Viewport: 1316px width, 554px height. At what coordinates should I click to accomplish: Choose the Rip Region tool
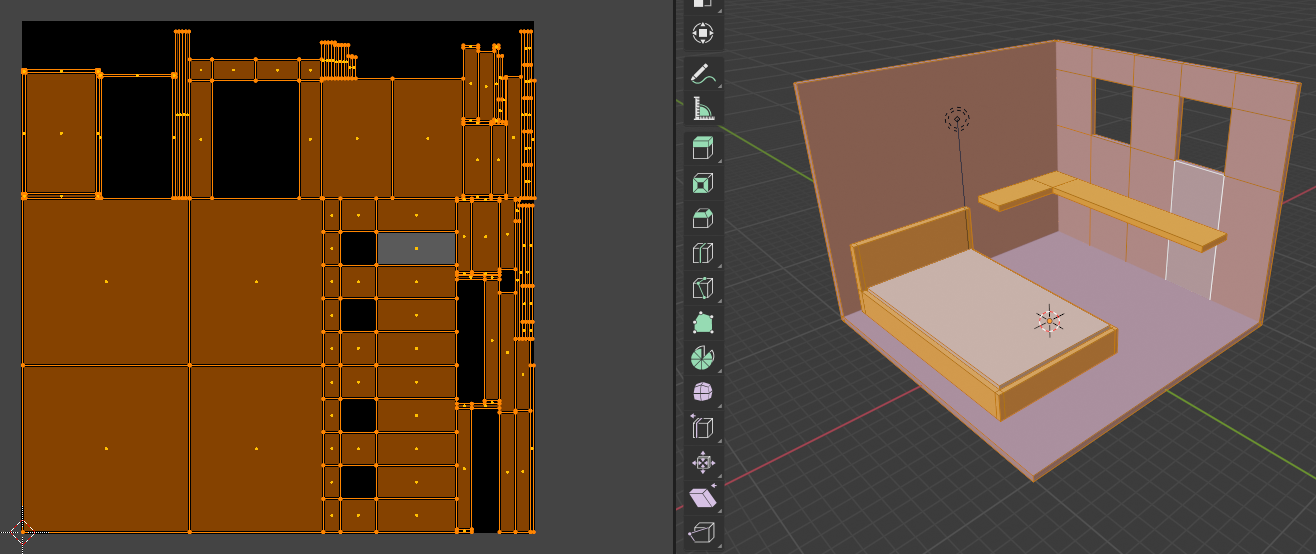click(703, 532)
